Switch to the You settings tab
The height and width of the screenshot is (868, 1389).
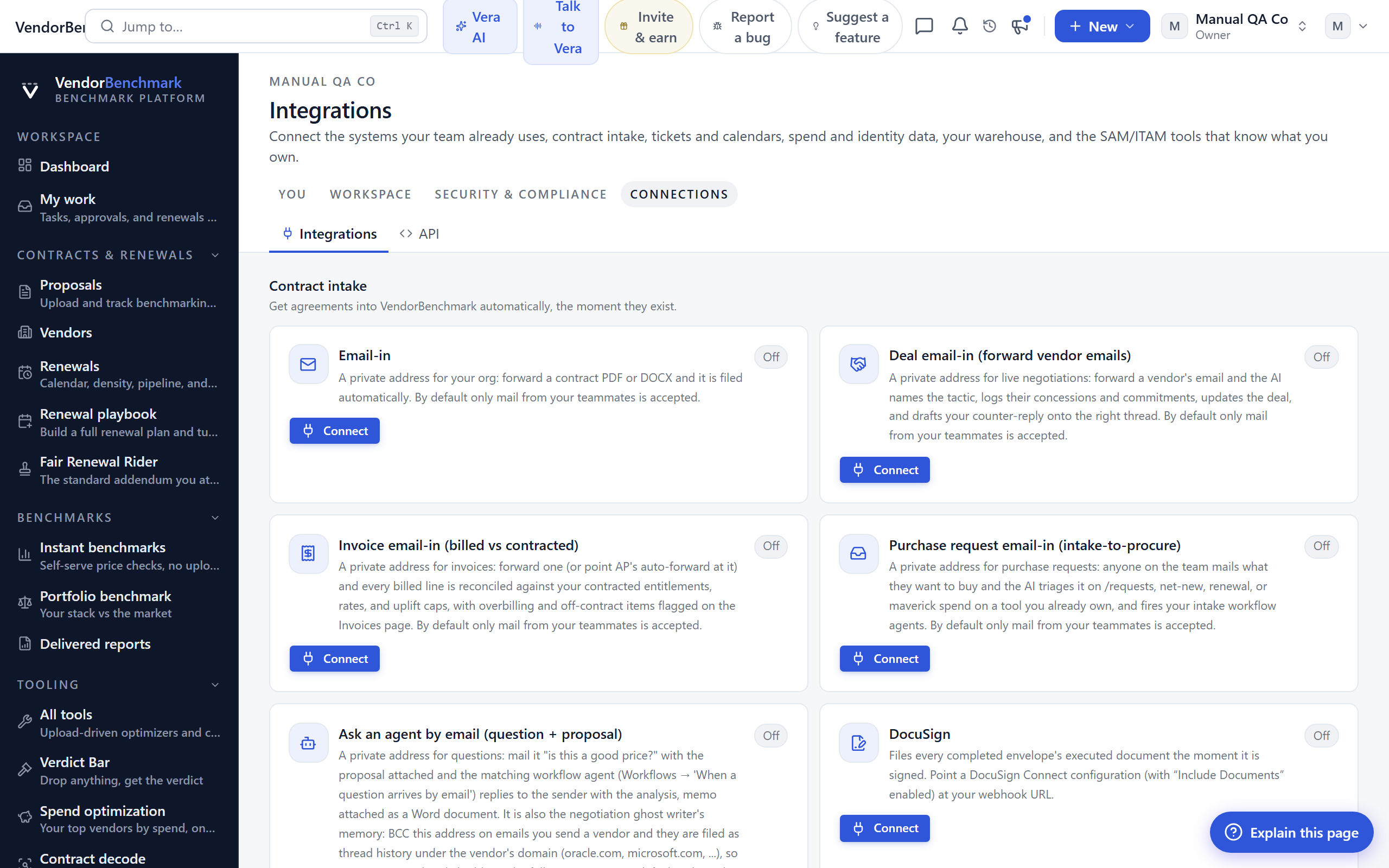point(292,195)
